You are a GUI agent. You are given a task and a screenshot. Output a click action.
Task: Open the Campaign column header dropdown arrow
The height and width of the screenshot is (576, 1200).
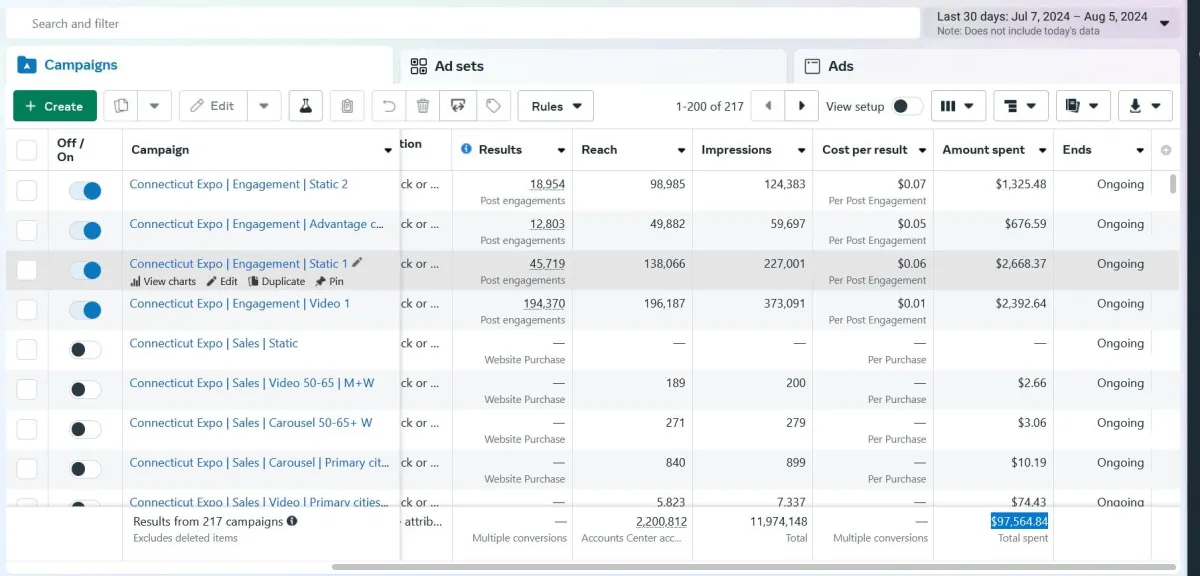(x=388, y=150)
